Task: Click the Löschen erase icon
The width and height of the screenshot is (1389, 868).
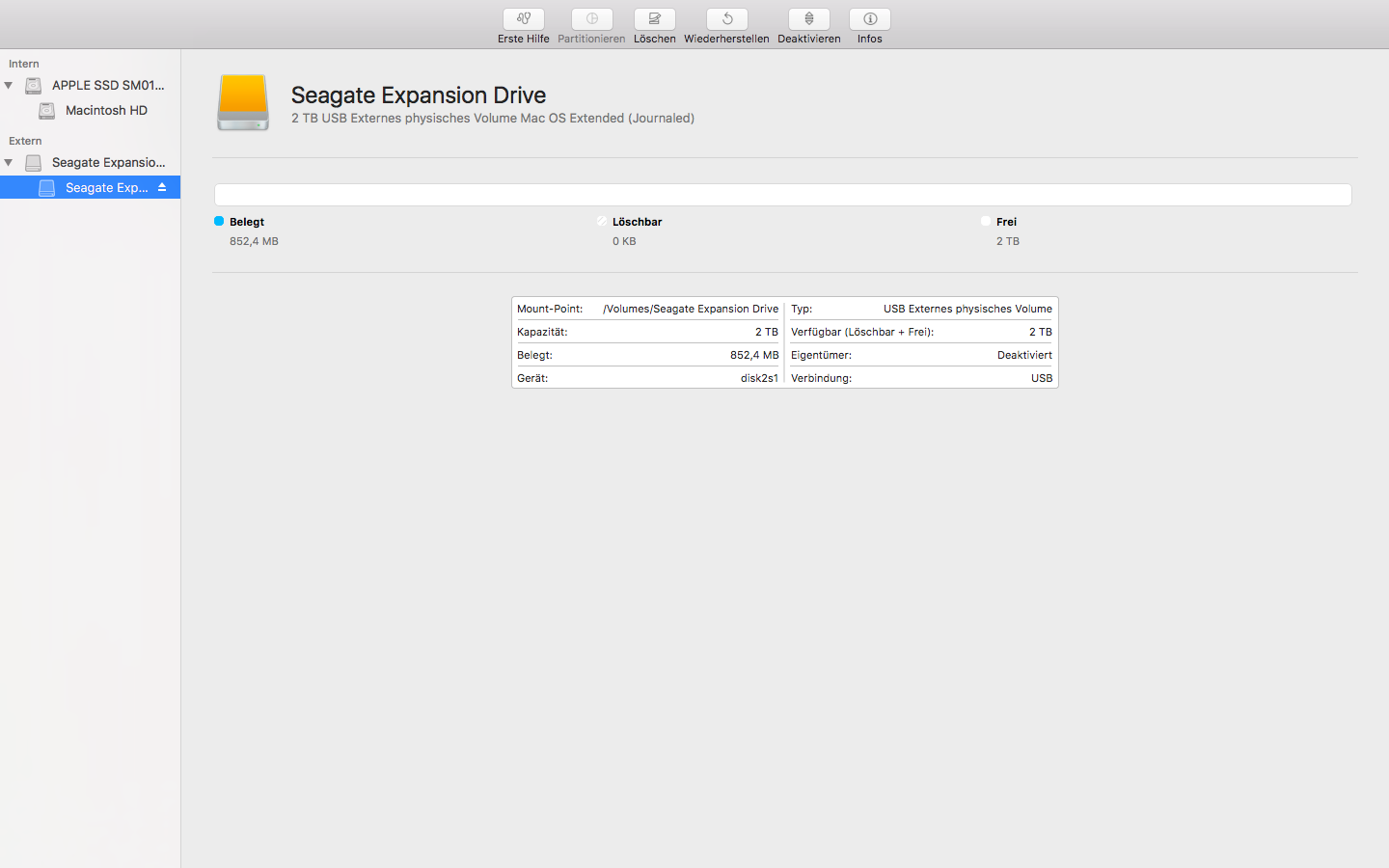Action: [655, 19]
